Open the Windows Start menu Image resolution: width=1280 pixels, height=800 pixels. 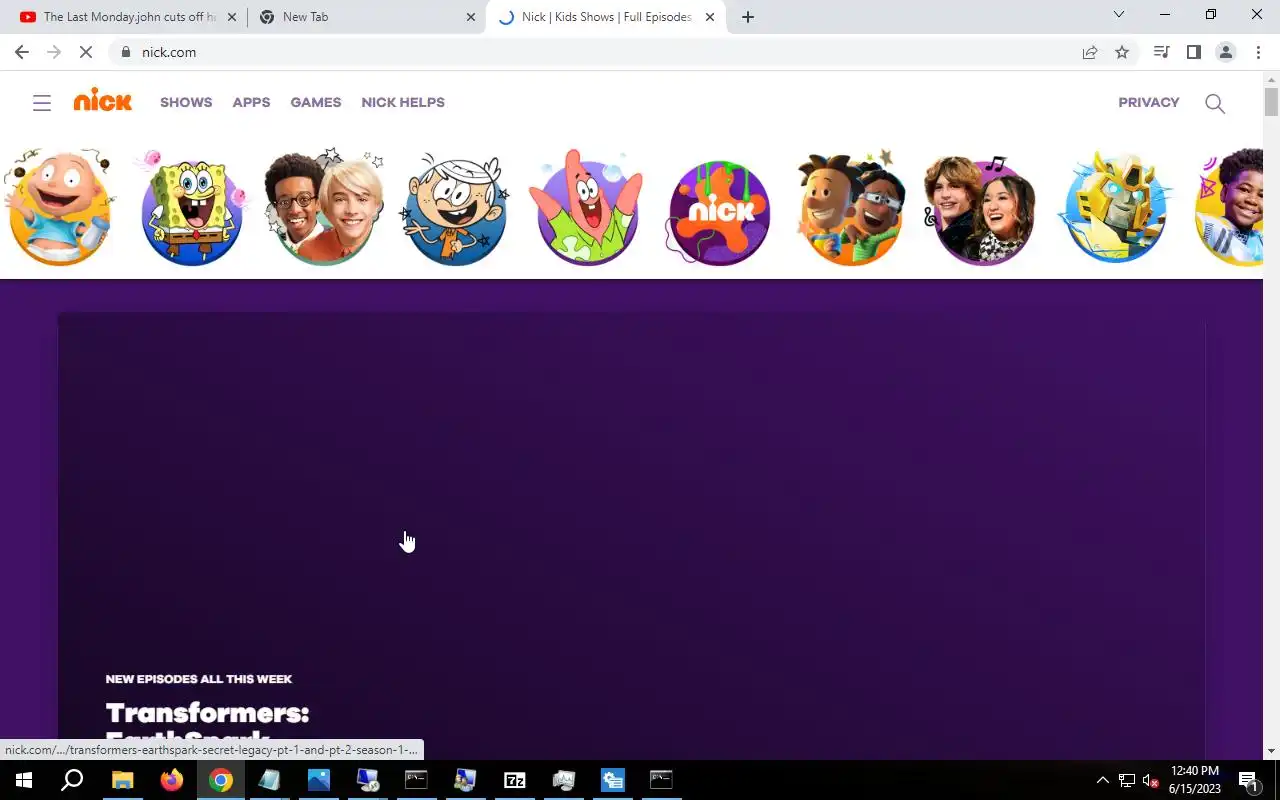tap(24, 780)
